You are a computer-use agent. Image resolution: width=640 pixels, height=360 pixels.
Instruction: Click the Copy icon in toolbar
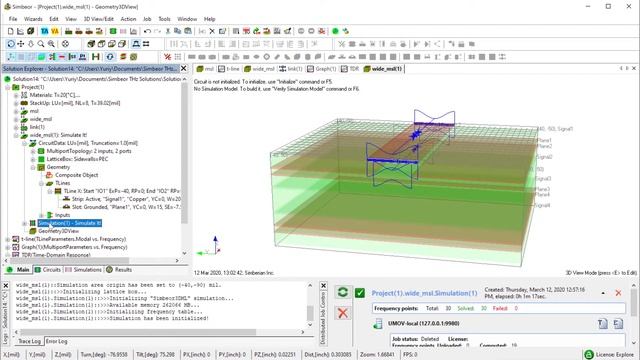tap(178, 31)
